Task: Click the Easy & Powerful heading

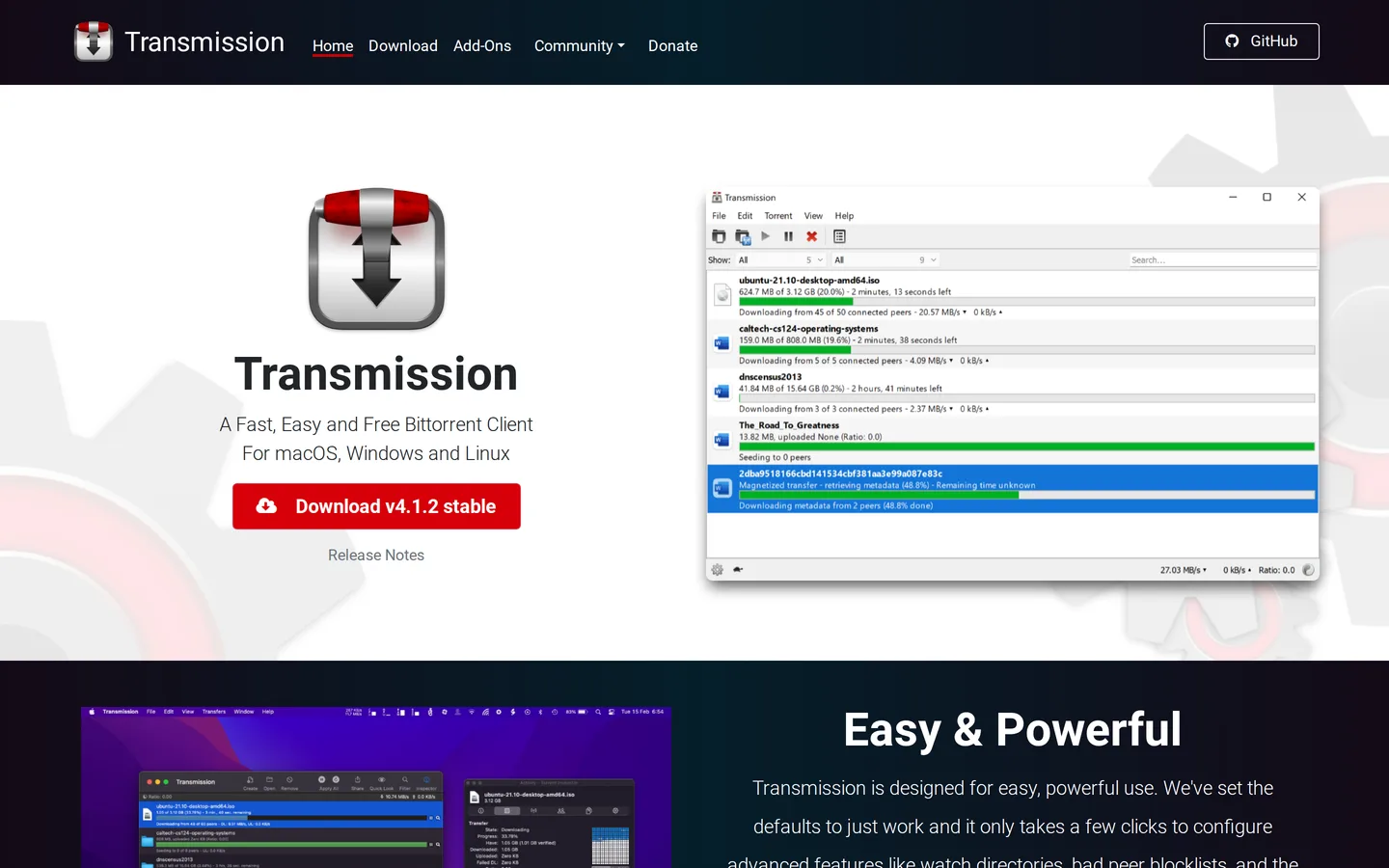Action: tap(1013, 729)
